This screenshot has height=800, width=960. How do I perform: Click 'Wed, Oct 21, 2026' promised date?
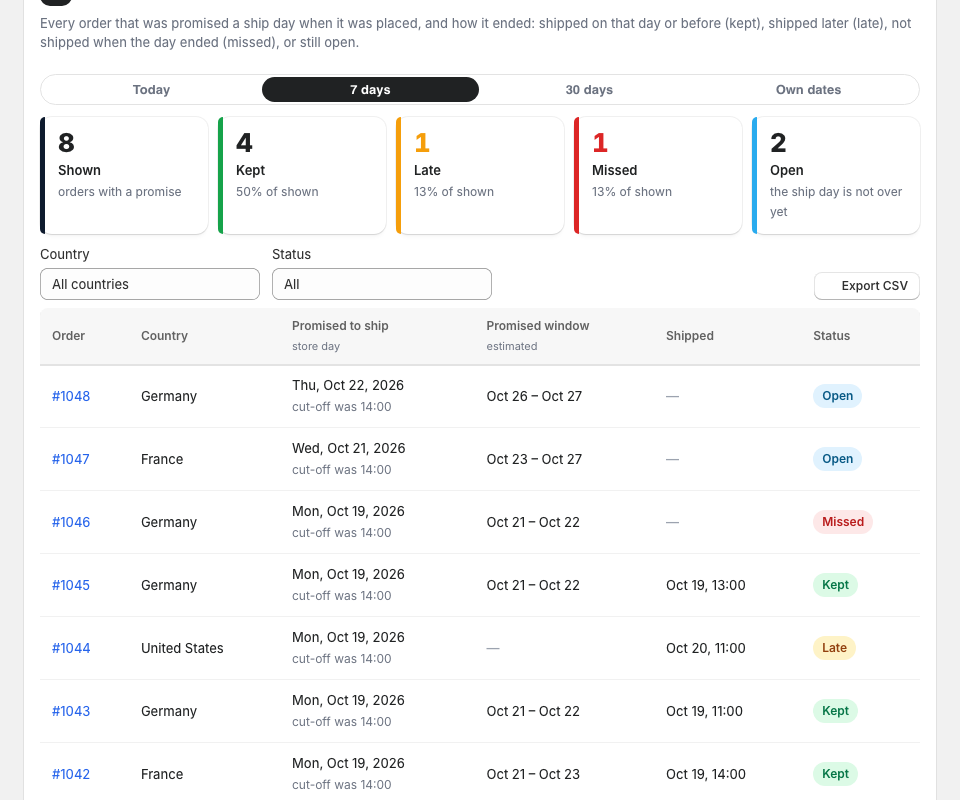[x=348, y=449]
